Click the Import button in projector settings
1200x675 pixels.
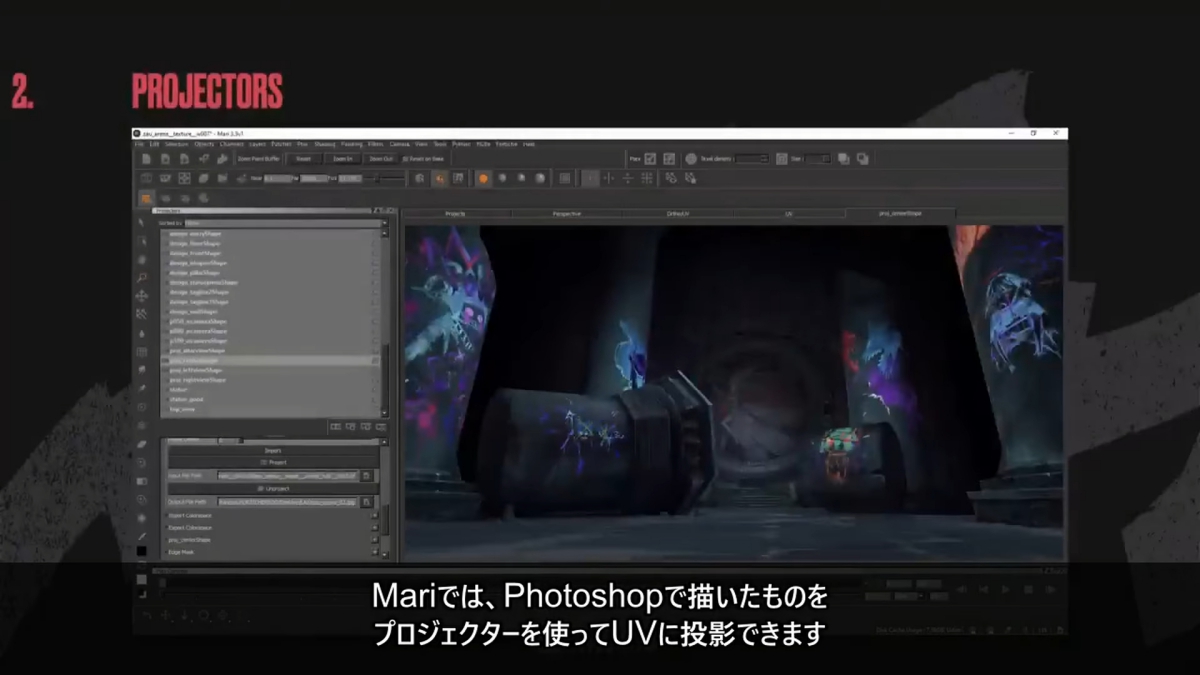coord(273,451)
